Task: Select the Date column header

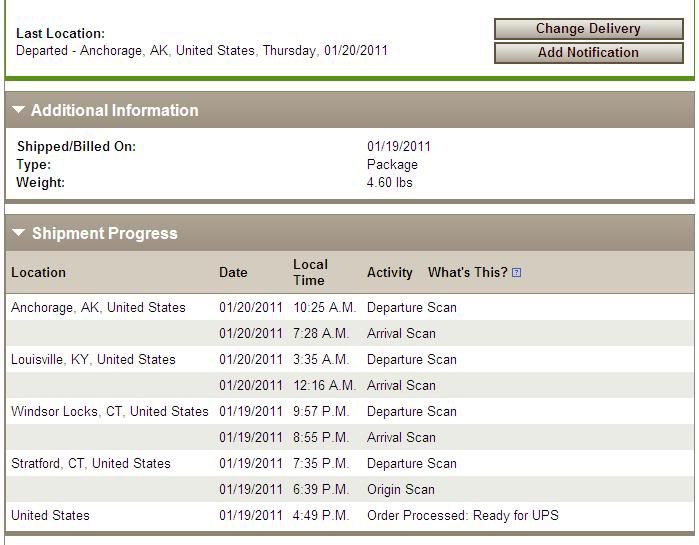Action: point(233,272)
